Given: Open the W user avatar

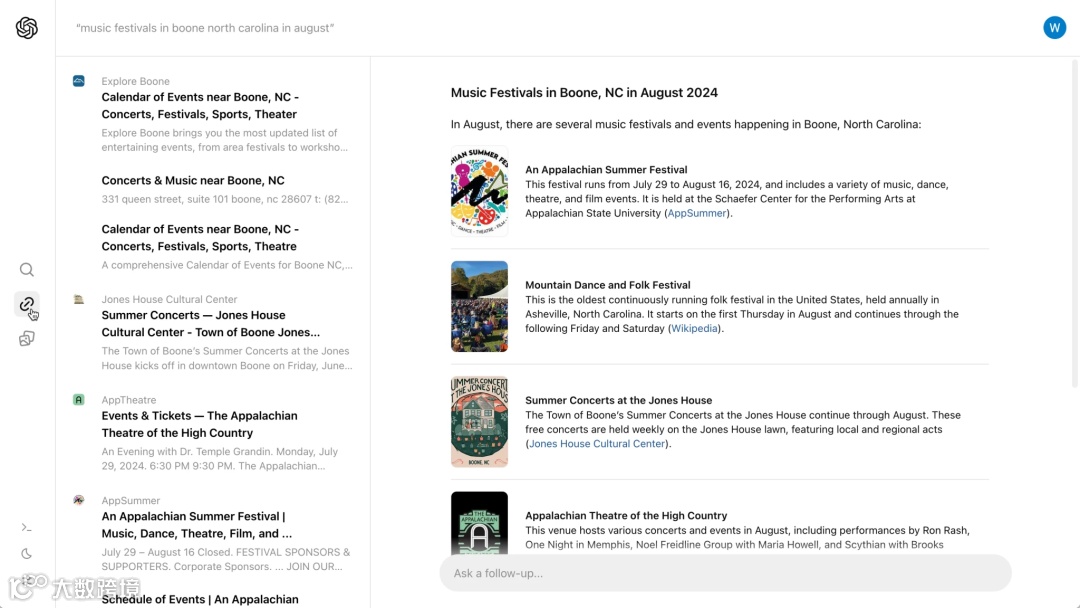Looking at the screenshot, I should click(x=1054, y=28).
